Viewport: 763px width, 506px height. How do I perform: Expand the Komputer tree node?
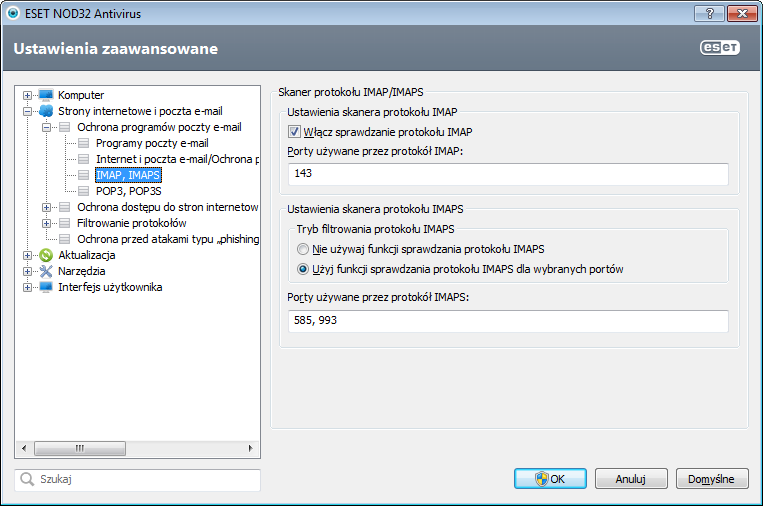click(27, 95)
